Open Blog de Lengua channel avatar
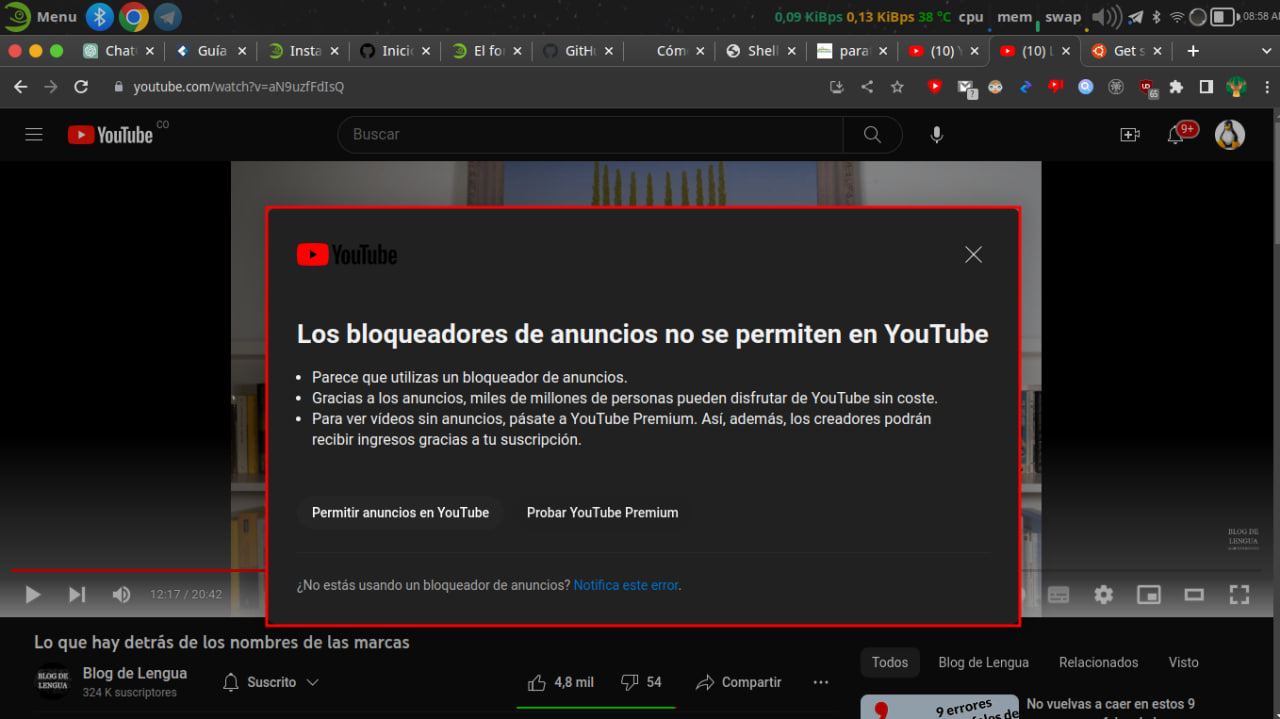Screen dimensions: 1280x719 [53, 681]
